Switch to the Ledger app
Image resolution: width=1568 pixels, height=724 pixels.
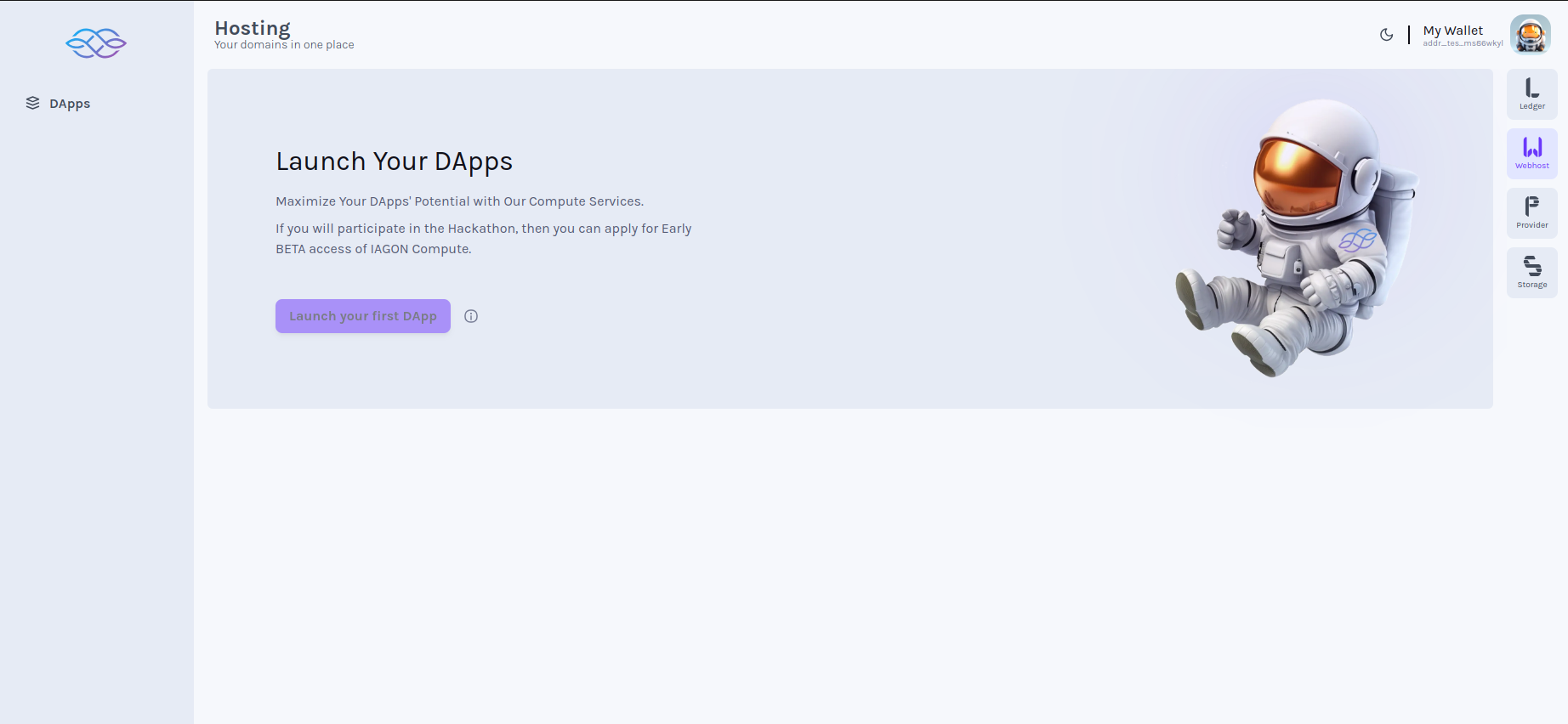pos(1532,94)
